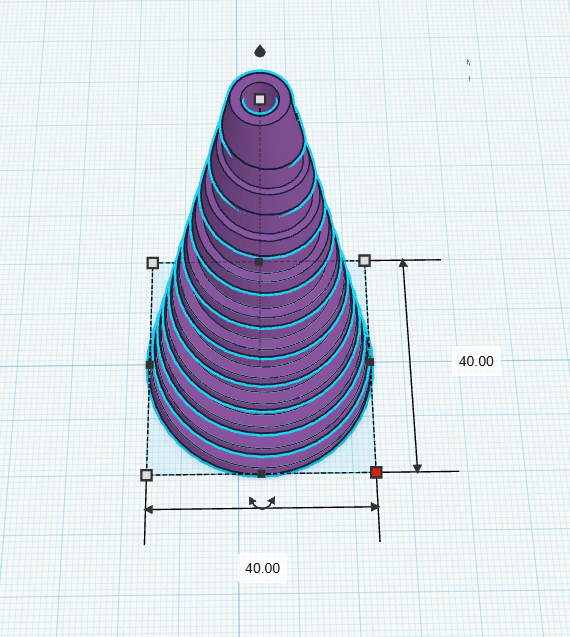Select the white top-right corner resize handle
The height and width of the screenshot is (637, 570).
coord(364,260)
